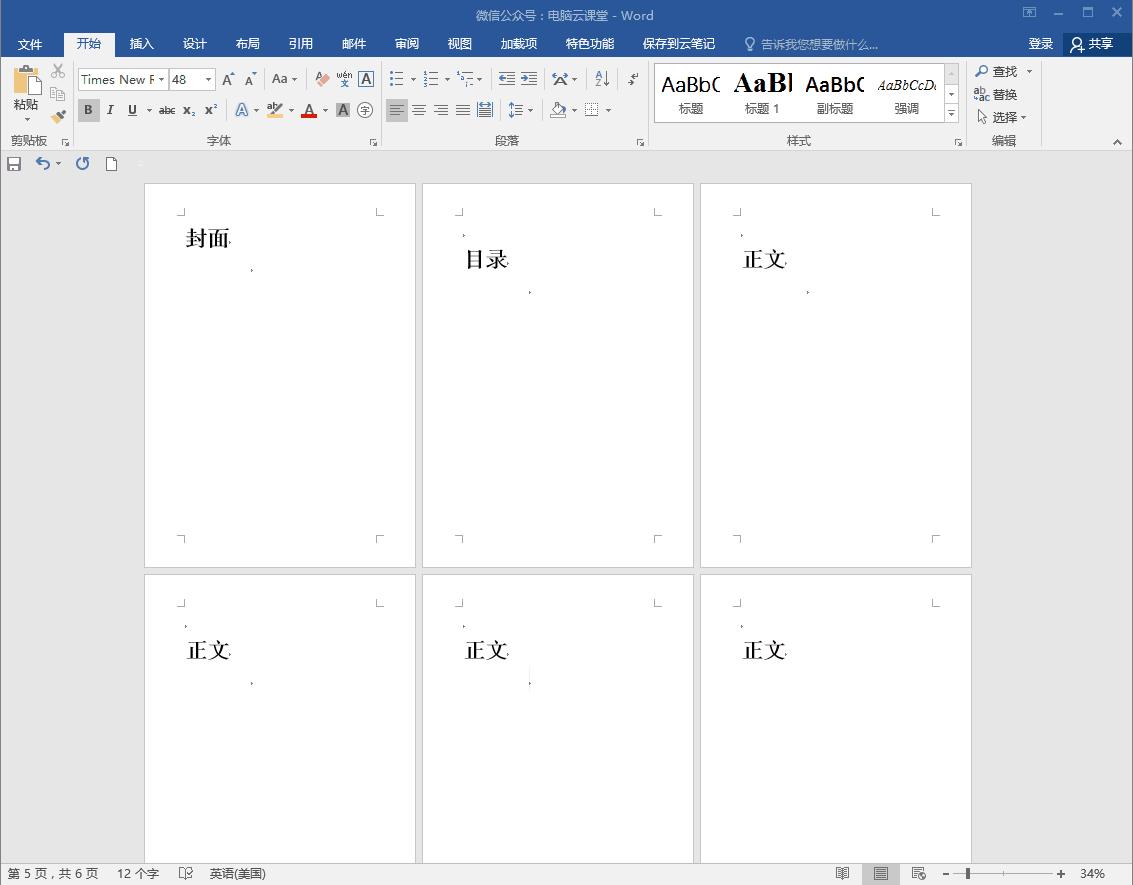Click the Increase Indent icon
This screenshot has height=885, width=1133.
click(527, 77)
